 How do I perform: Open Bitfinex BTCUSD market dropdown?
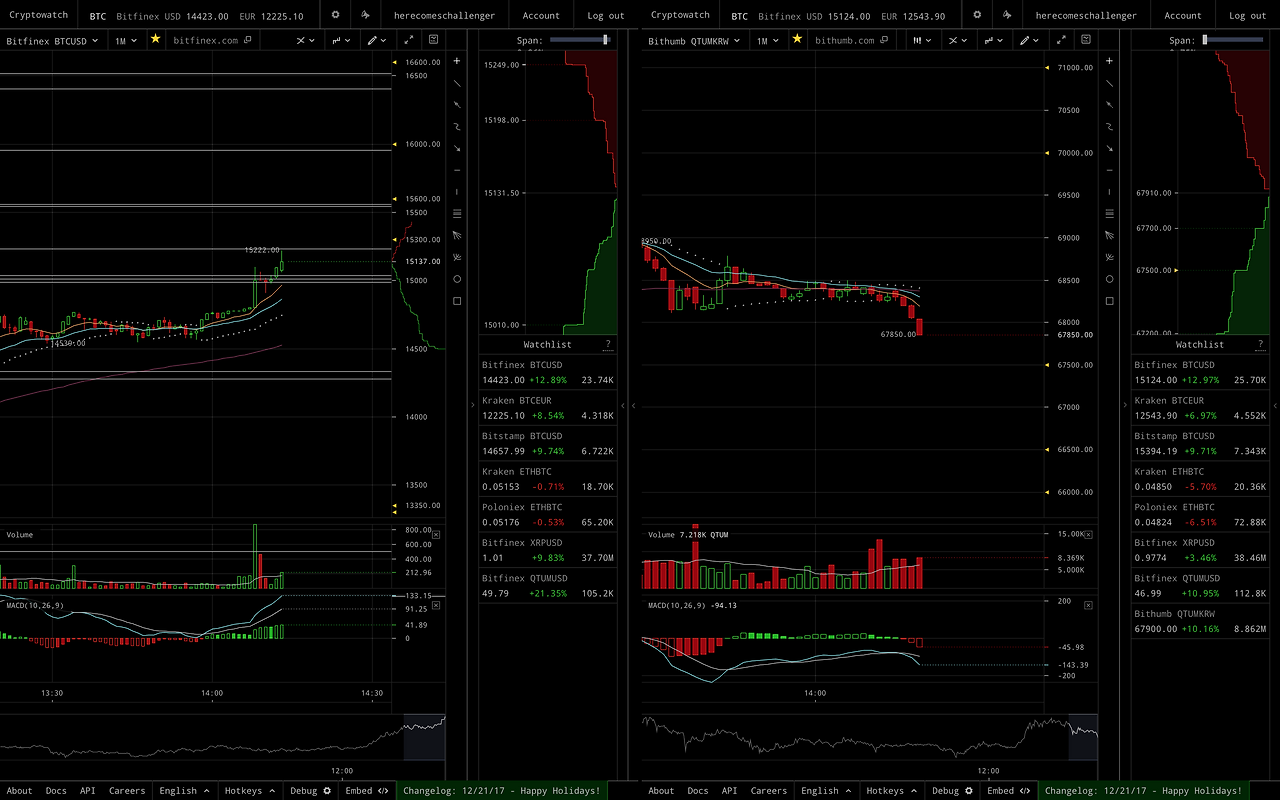coord(54,41)
